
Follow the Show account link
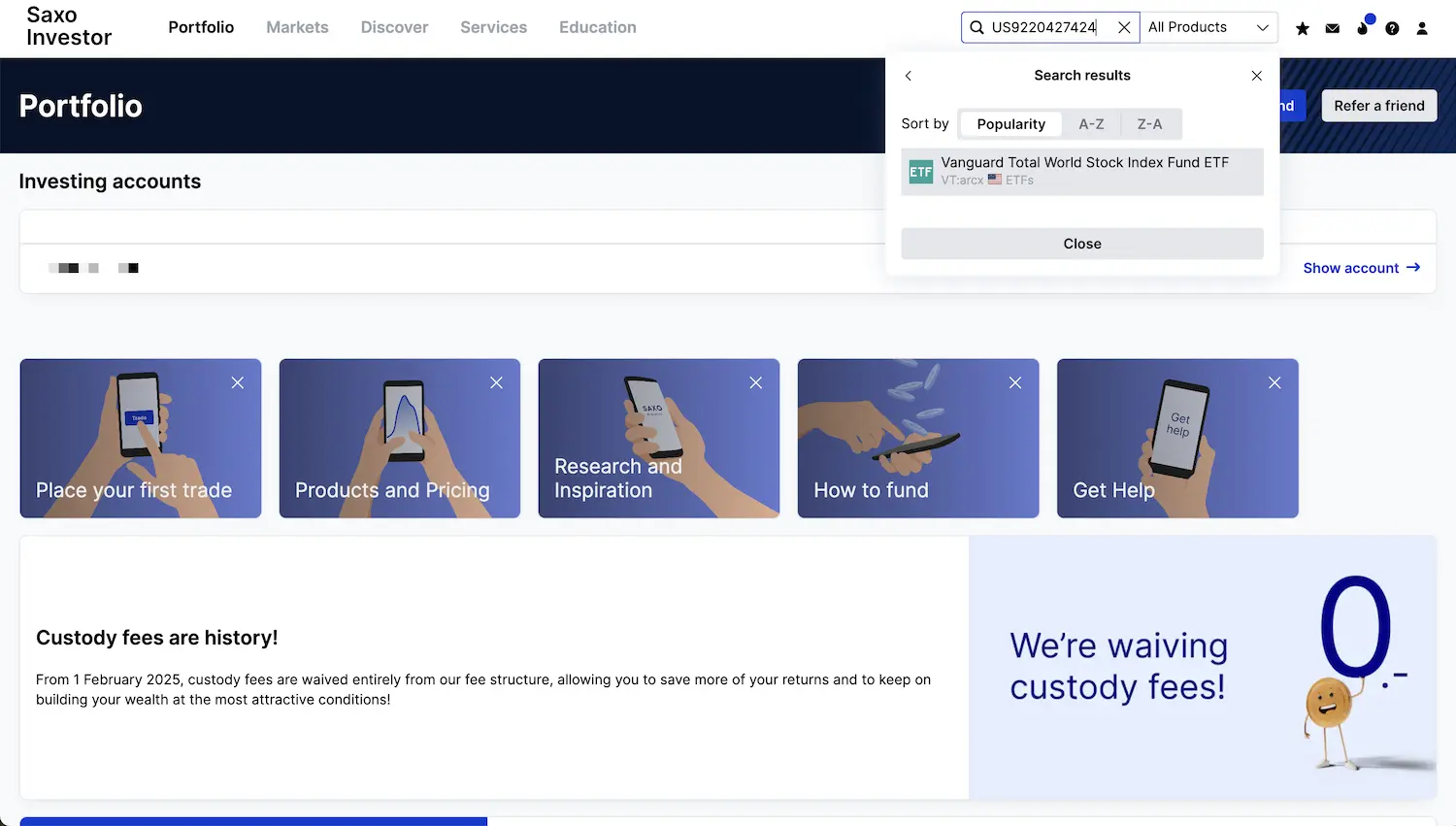pyautogui.click(x=1362, y=268)
